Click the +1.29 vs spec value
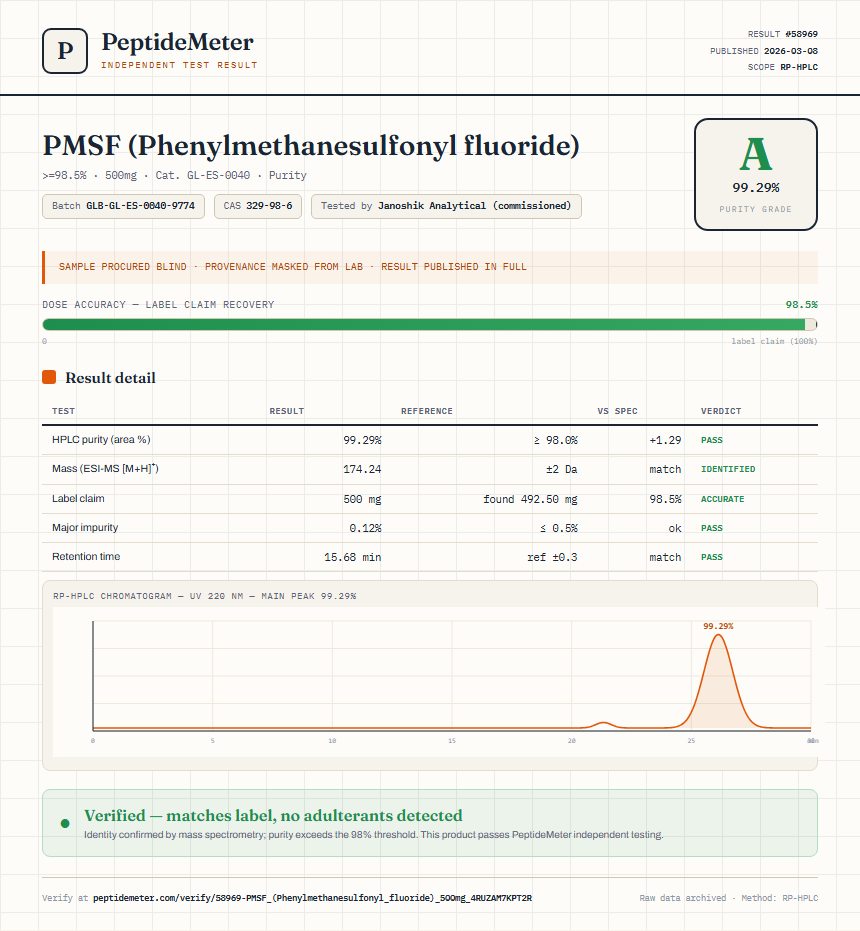Screen dimensions: 860x931 (665, 440)
